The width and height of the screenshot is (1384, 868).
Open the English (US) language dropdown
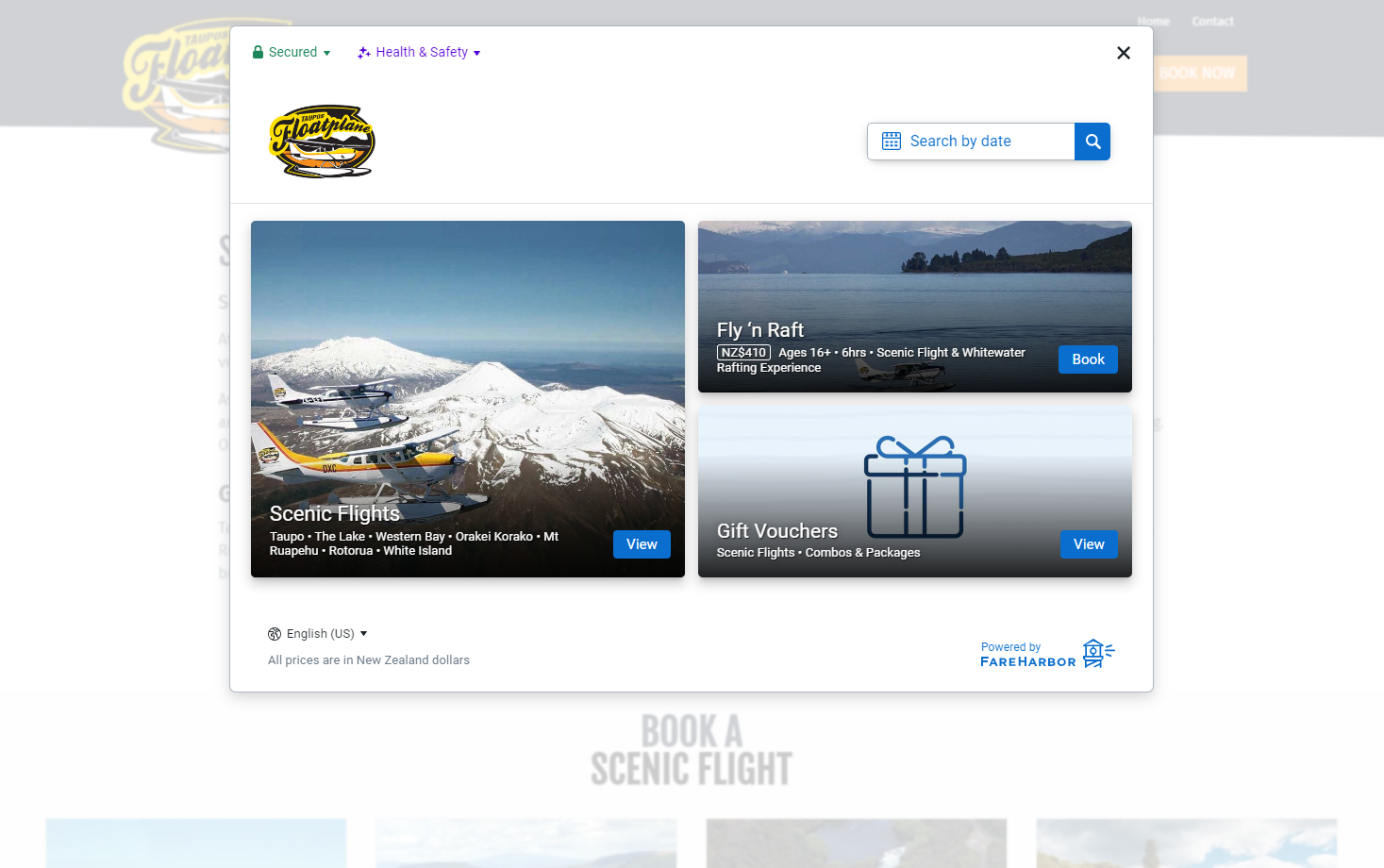319,633
